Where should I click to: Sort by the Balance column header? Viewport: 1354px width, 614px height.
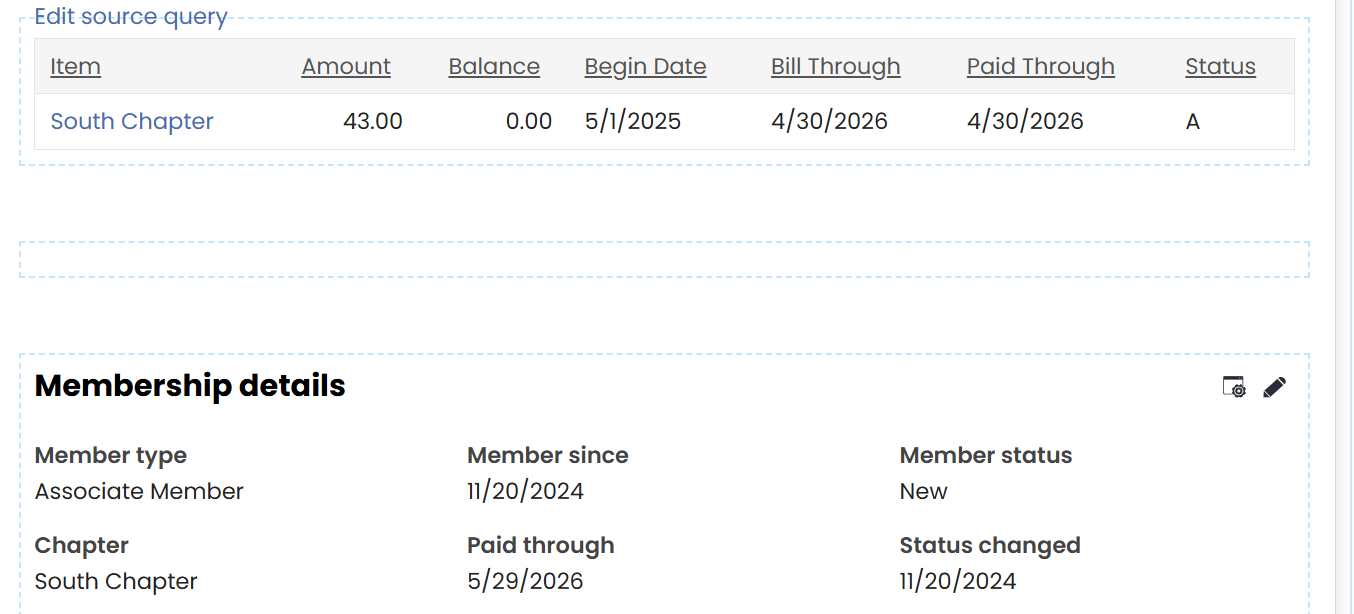point(494,66)
